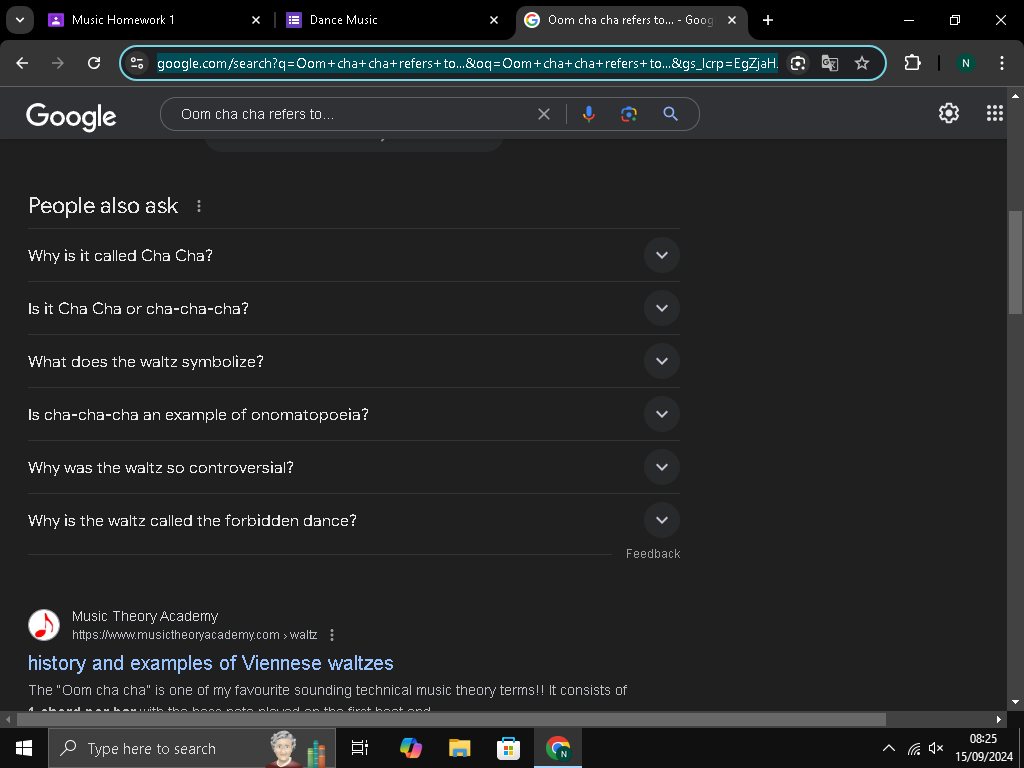Close the Music Homework 1 tab
Image resolution: width=1024 pixels, height=768 pixels.
[x=256, y=20]
